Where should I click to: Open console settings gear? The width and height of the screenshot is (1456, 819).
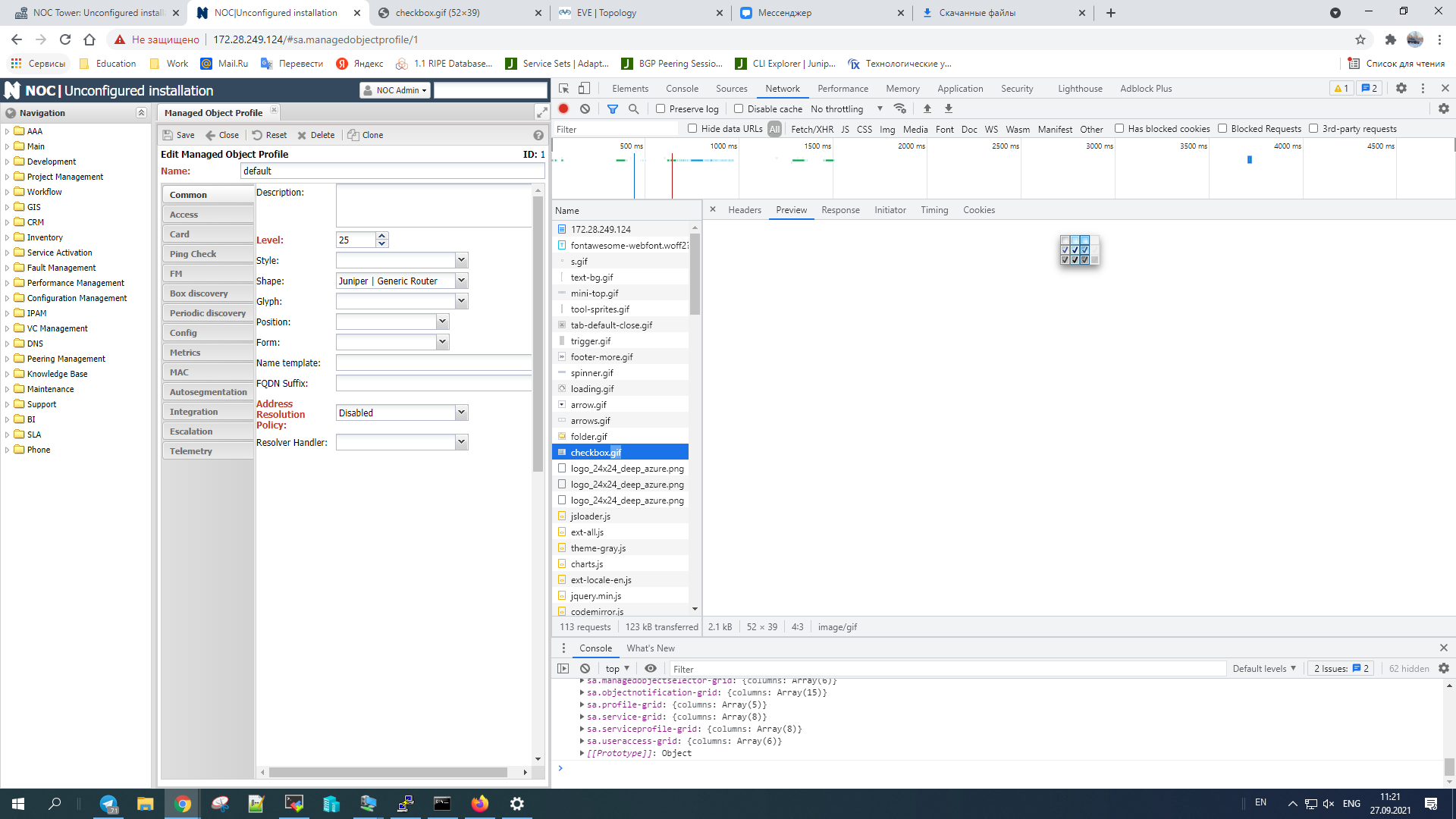coord(1444,669)
